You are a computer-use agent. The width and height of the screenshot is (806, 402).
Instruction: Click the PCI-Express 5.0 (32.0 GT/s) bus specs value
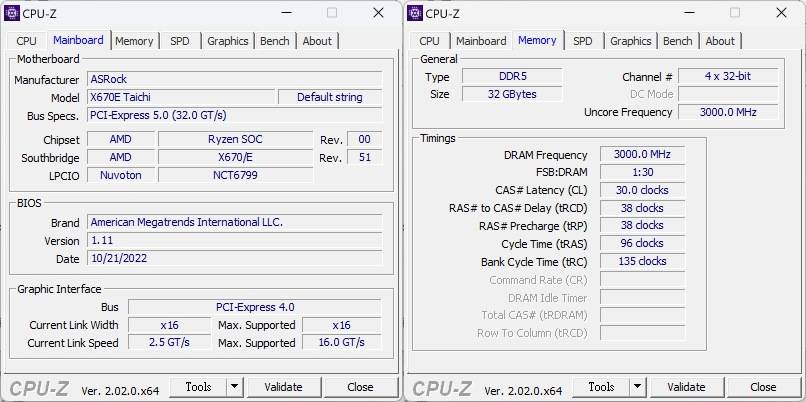click(x=234, y=115)
